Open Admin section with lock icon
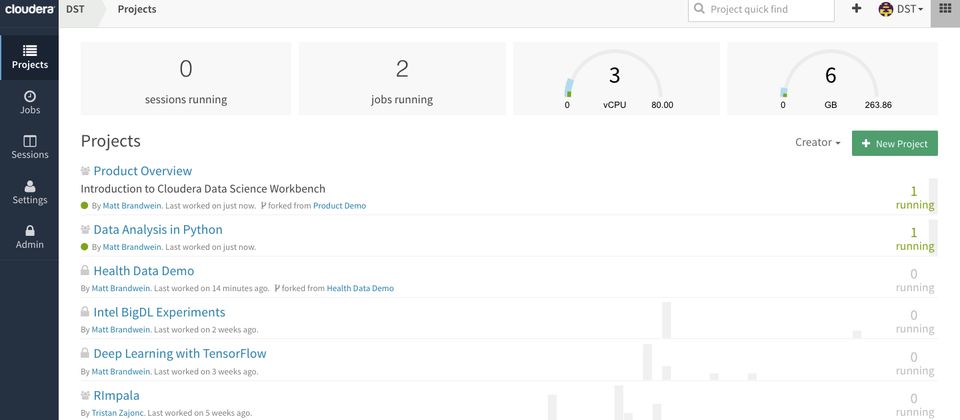The image size is (960, 420). click(x=29, y=237)
